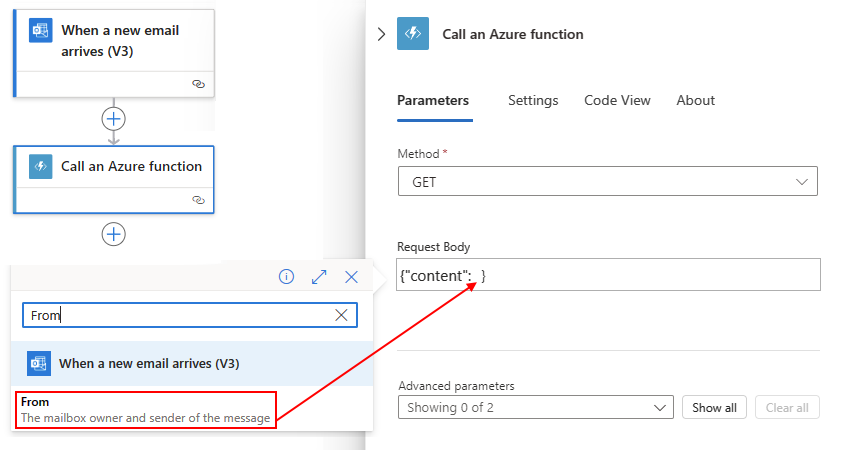The height and width of the screenshot is (450, 850).
Task: Open the About tab
Action: [x=695, y=100]
